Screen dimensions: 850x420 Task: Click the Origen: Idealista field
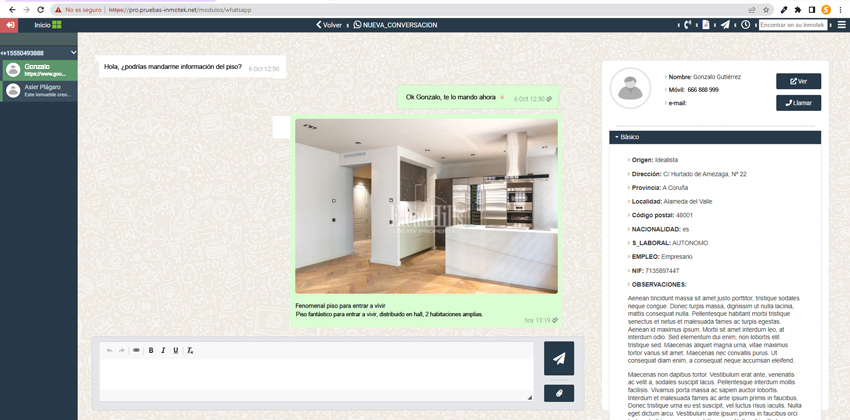[655, 160]
